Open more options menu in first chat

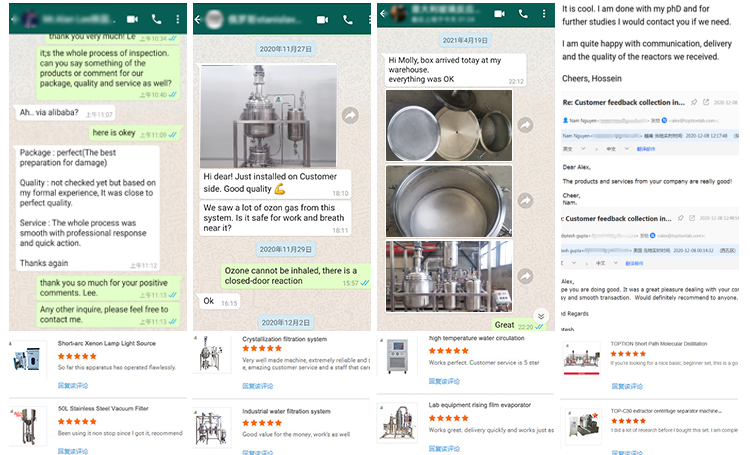(177, 18)
